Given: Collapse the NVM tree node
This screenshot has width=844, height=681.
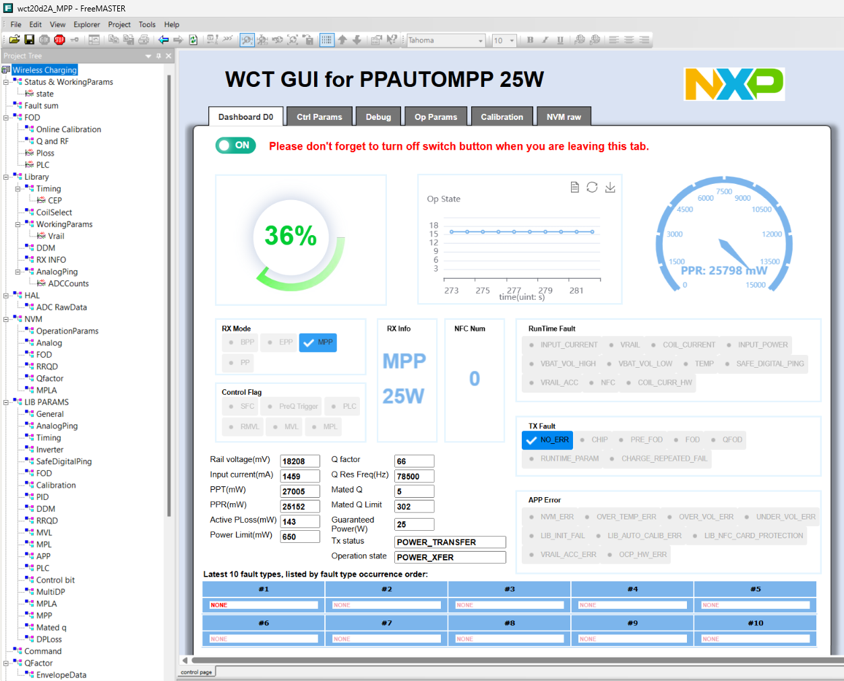Looking at the screenshot, I should click(6, 319).
